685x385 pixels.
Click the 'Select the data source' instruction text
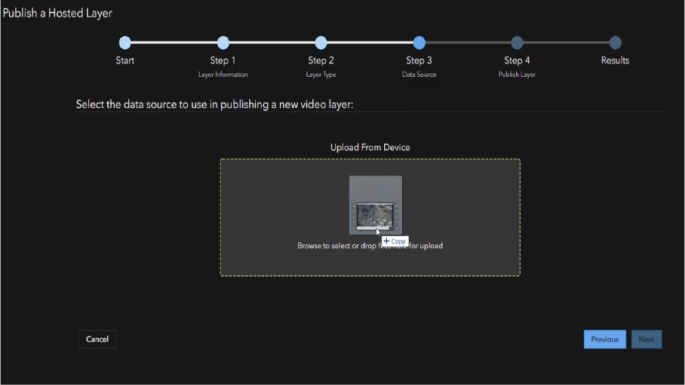point(214,104)
